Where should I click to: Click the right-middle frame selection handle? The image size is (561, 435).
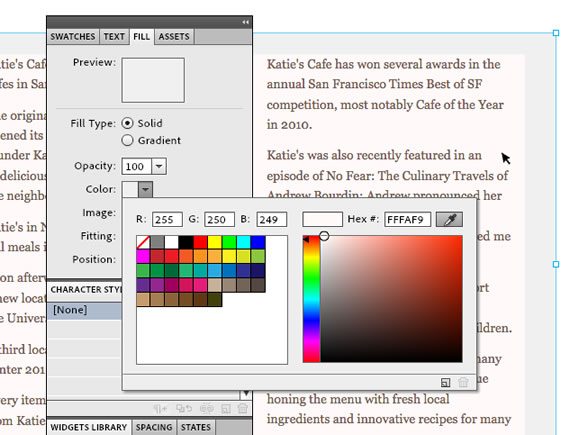point(556,264)
